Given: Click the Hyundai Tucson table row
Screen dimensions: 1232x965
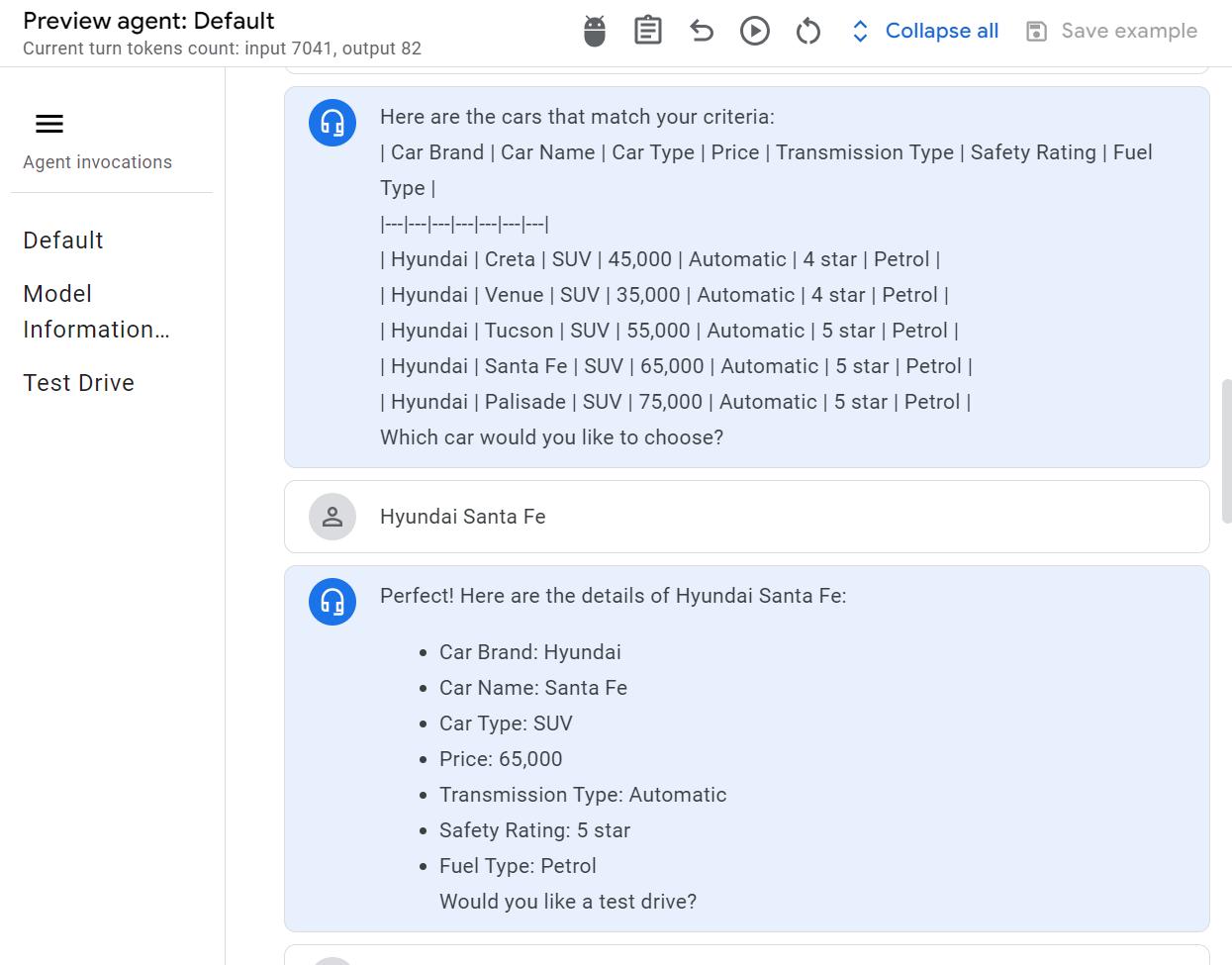Looking at the screenshot, I should pos(669,331).
